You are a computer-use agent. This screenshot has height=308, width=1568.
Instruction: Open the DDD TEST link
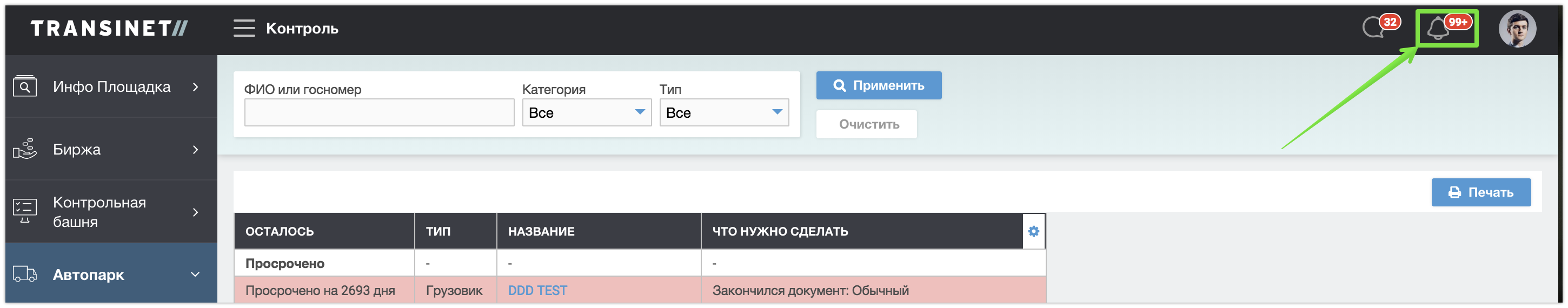tap(537, 291)
